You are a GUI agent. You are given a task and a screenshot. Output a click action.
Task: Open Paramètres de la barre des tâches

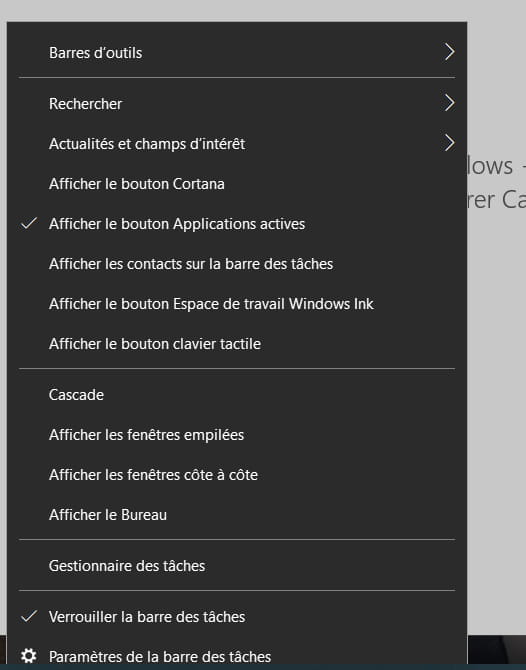click(237, 656)
